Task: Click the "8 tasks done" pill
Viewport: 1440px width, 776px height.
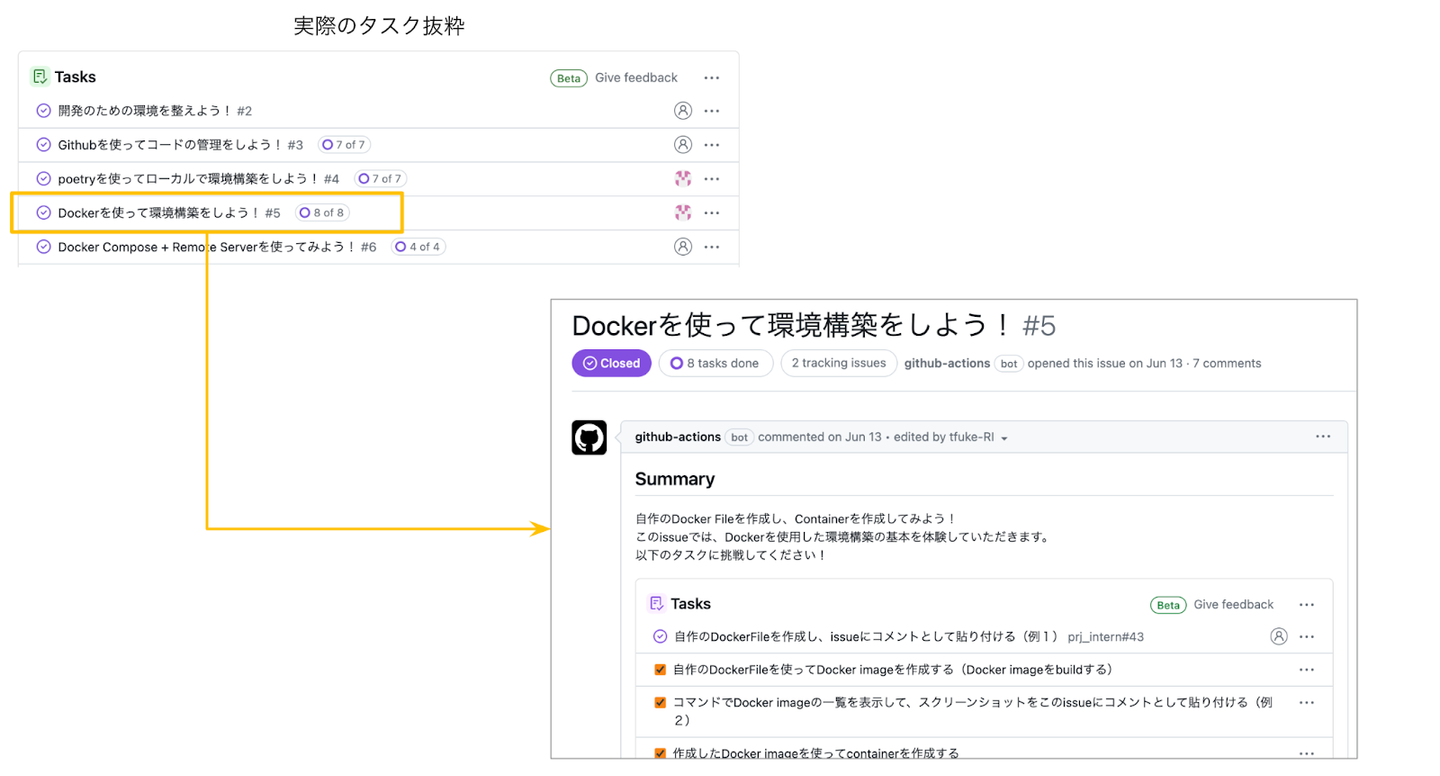Action: [716, 363]
